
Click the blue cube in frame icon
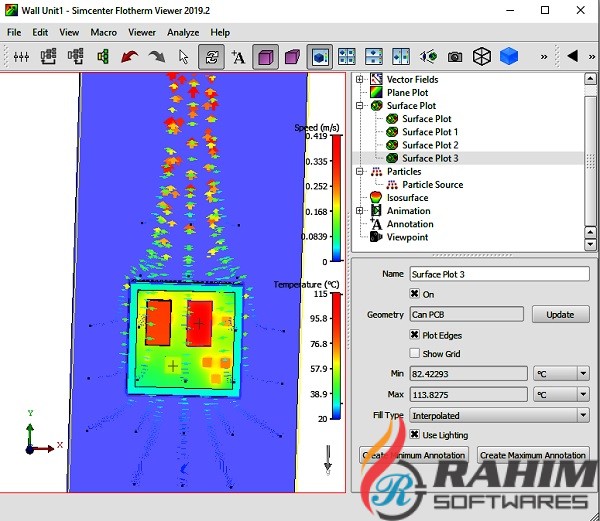(320, 57)
